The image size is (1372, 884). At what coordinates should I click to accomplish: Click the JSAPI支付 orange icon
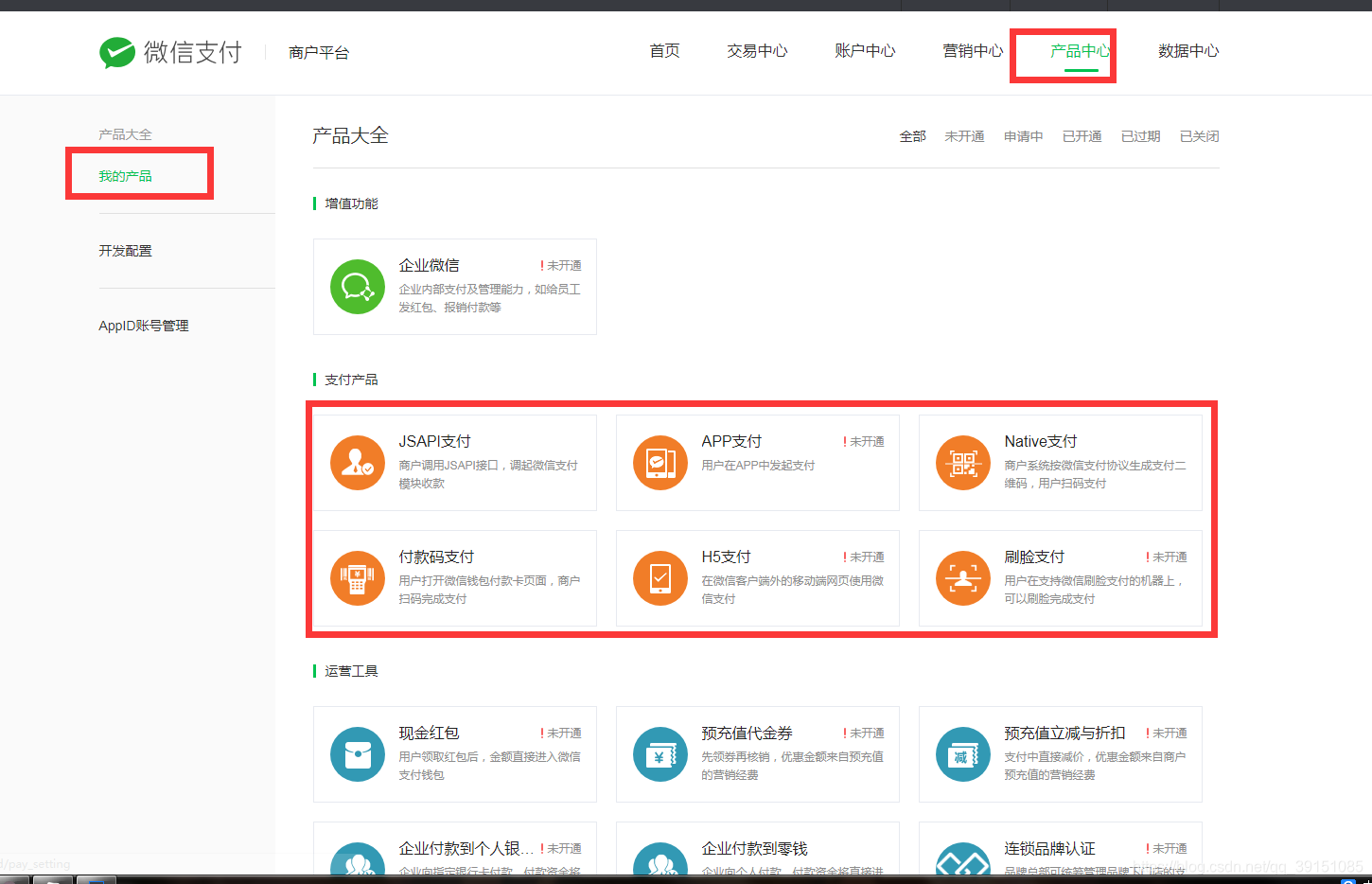pyautogui.click(x=358, y=463)
